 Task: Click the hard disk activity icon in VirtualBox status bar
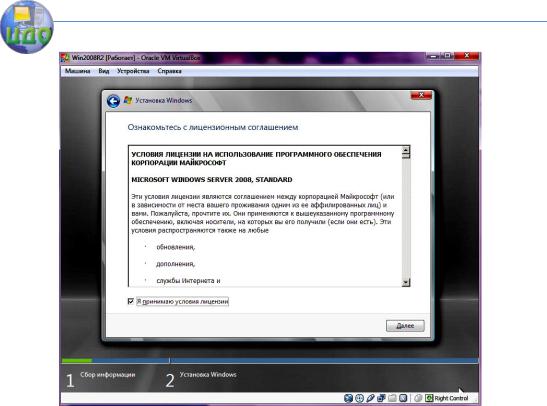tap(348, 398)
